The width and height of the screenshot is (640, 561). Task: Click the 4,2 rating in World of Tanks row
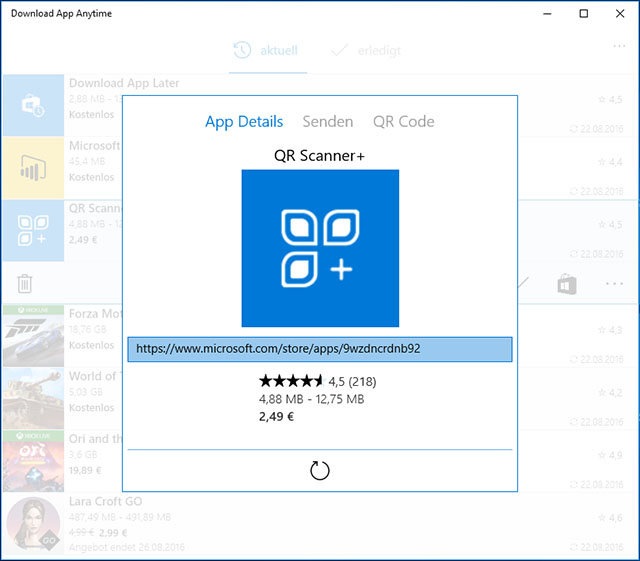[610, 393]
